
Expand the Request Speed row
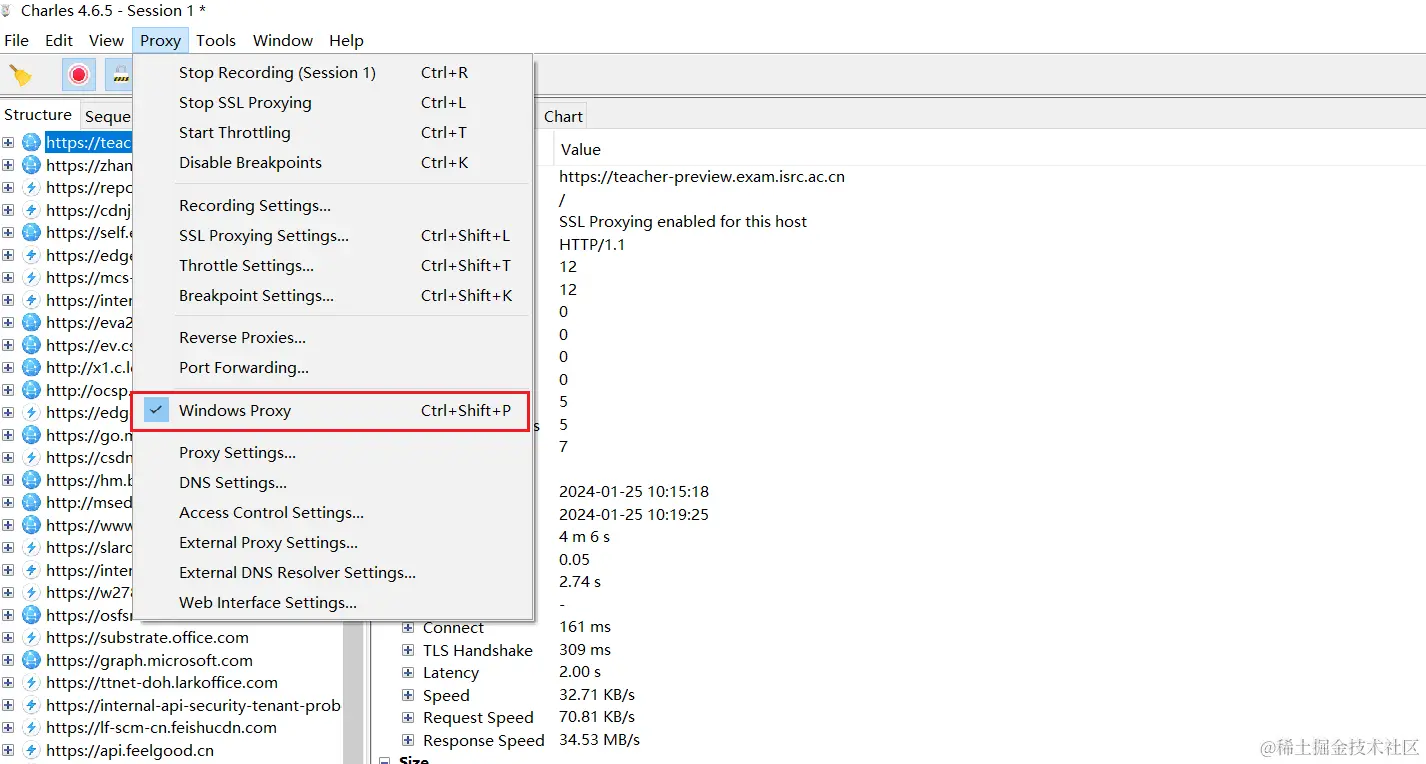(x=408, y=718)
